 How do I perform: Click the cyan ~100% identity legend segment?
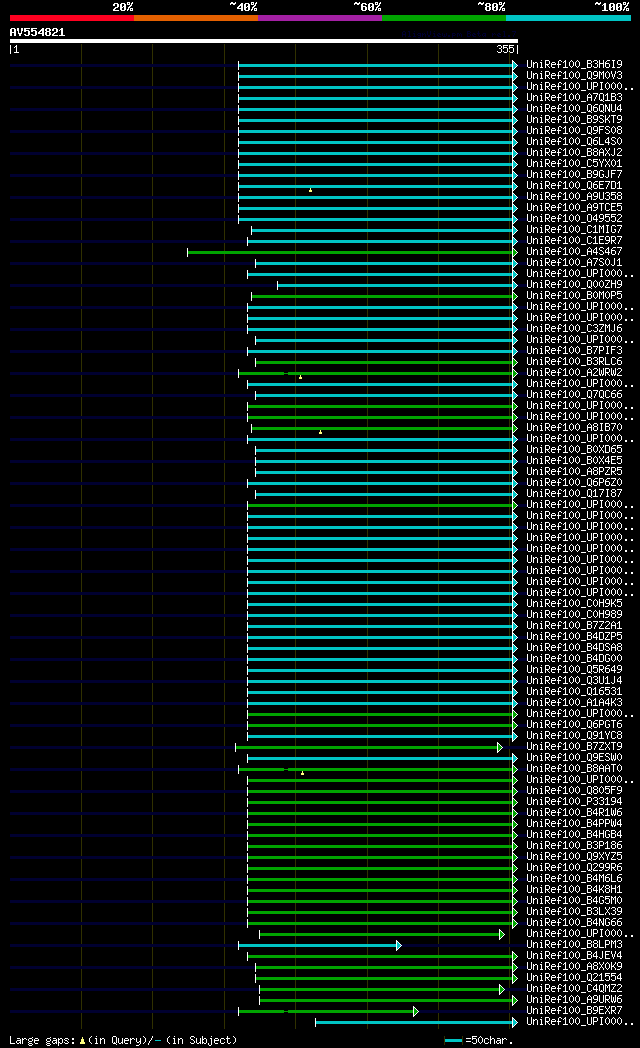pyautogui.click(x=568, y=18)
